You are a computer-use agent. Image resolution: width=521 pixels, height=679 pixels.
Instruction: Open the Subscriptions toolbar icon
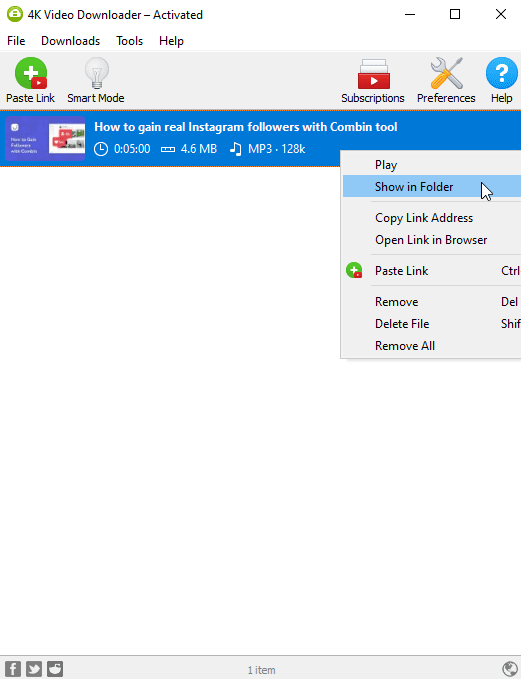coord(373,74)
